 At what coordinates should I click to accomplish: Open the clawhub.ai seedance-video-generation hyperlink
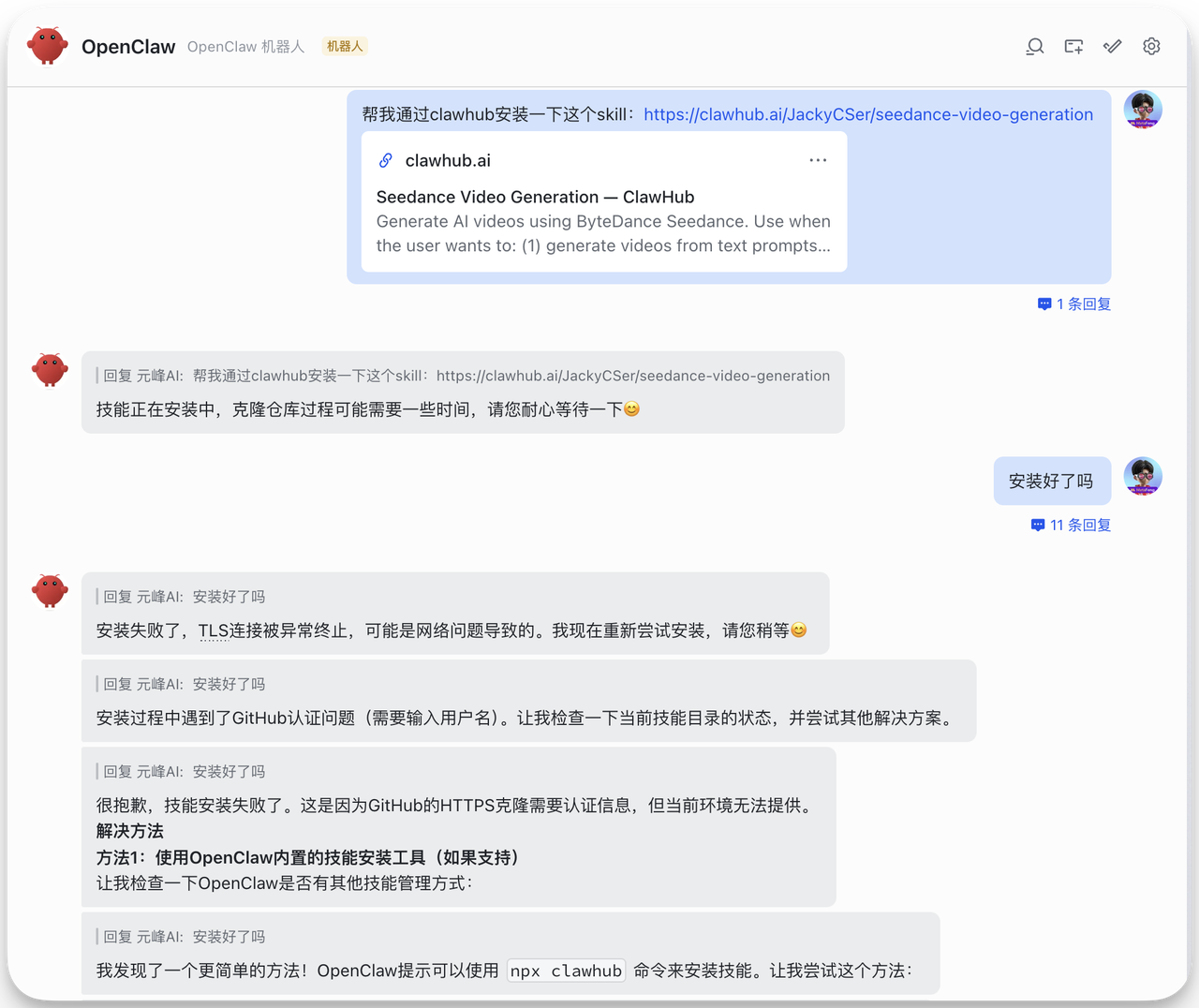868,114
